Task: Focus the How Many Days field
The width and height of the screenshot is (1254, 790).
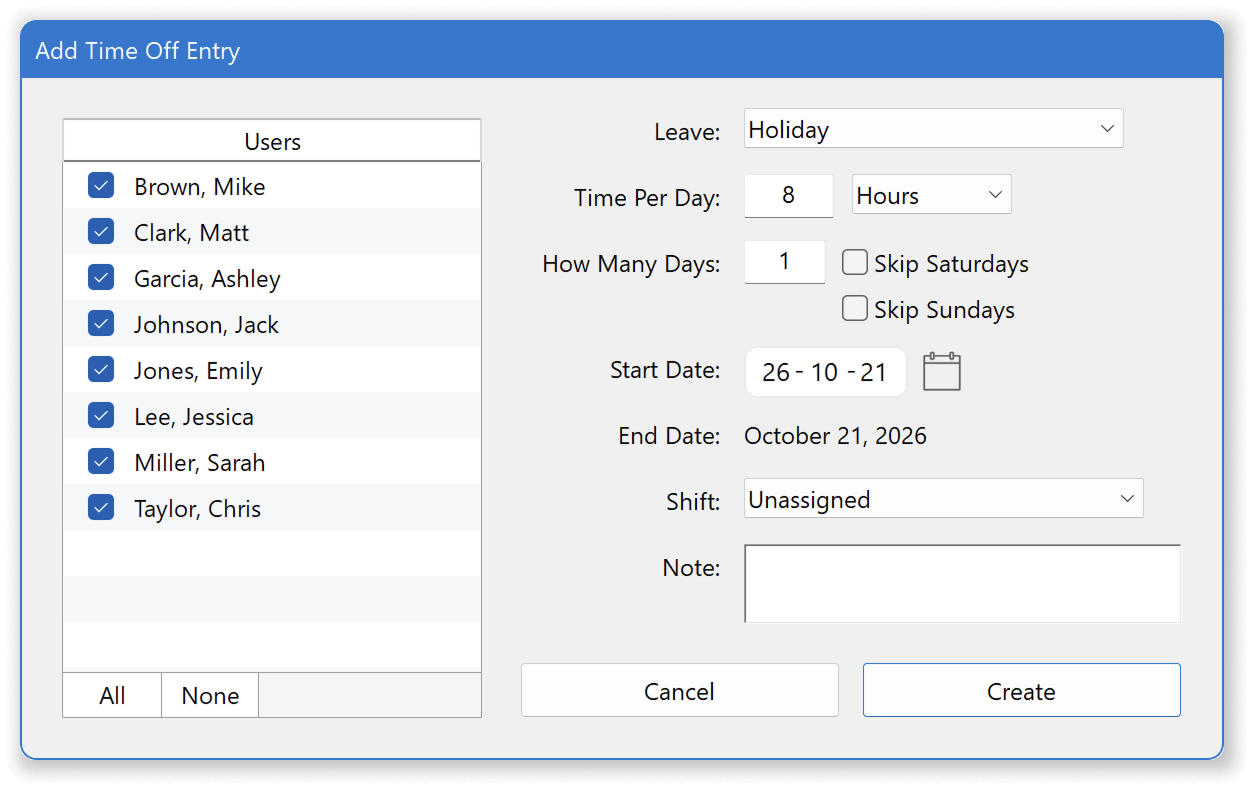Action: (x=784, y=262)
